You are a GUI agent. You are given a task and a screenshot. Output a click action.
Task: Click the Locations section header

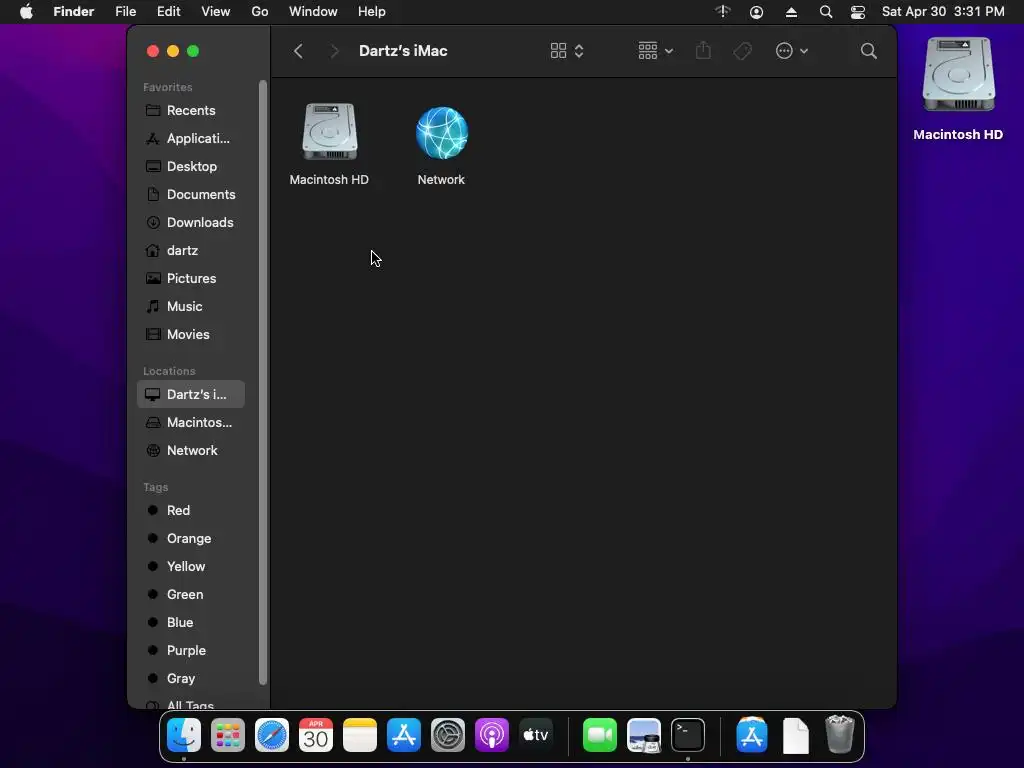(x=169, y=371)
